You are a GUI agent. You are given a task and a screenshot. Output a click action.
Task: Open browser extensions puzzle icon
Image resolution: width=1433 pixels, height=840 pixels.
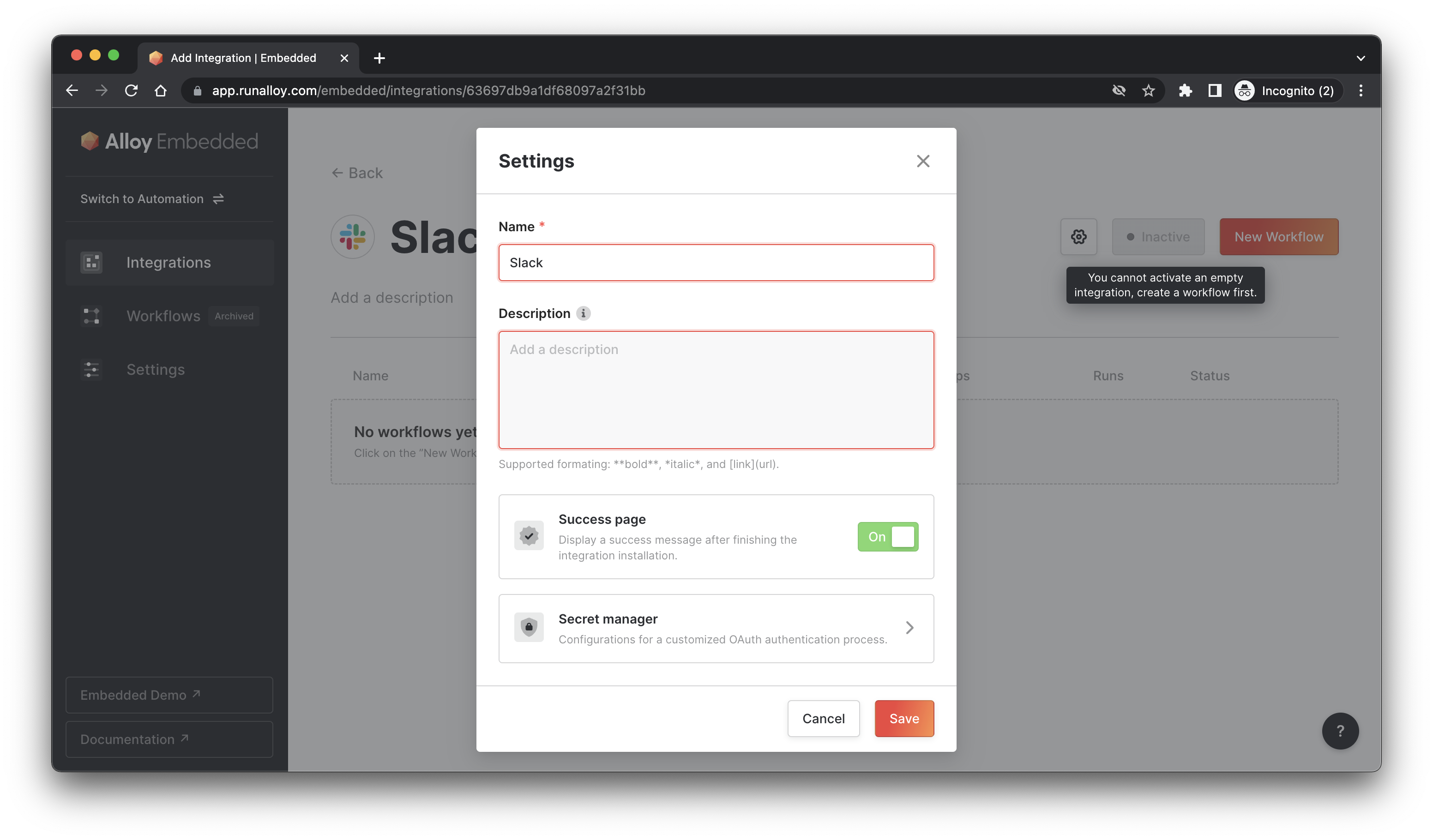click(1185, 91)
